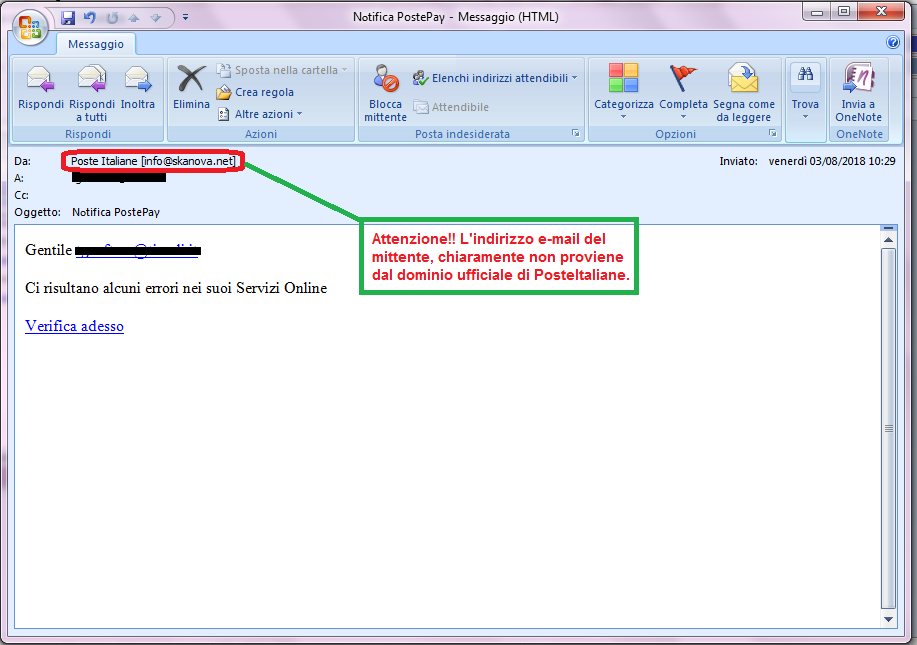Mark message with Segna come da leggere
The width and height of the screenshot is (917, 645).
744,93
